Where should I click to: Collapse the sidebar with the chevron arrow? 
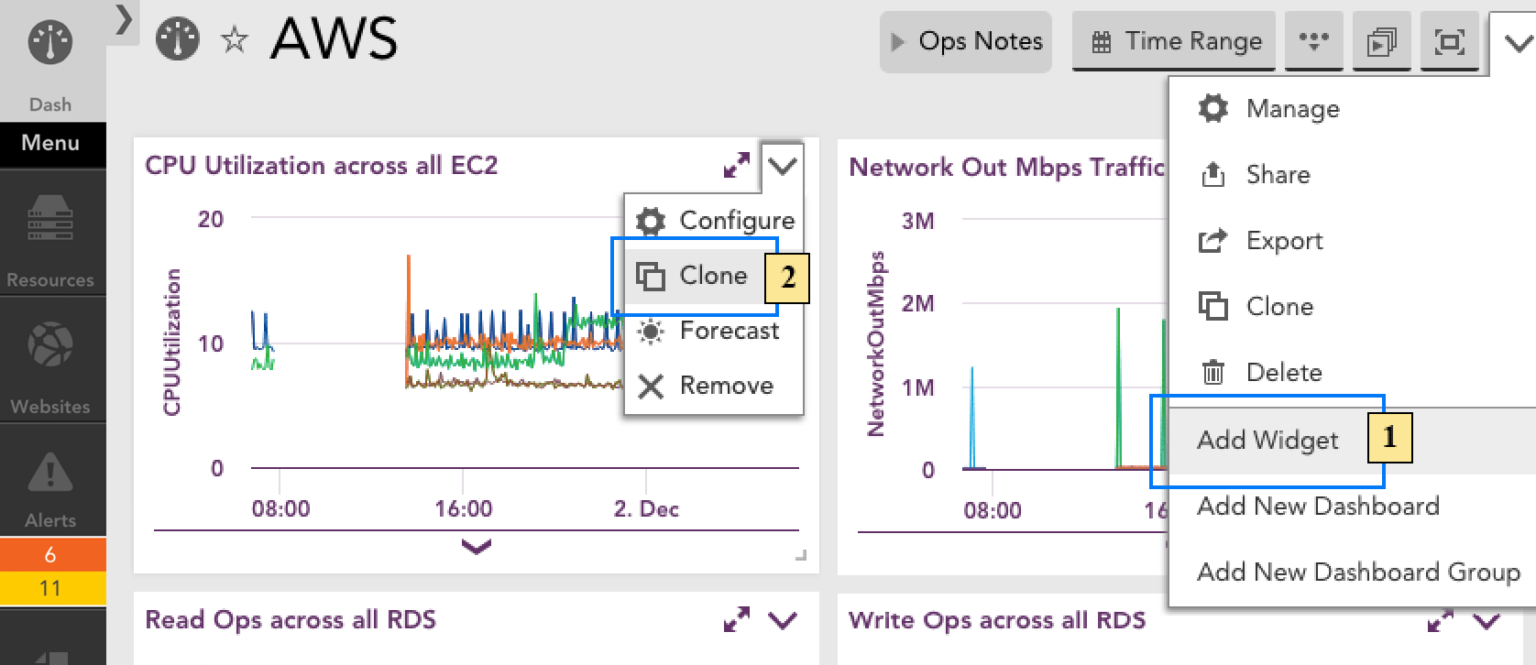pos(122,18)
